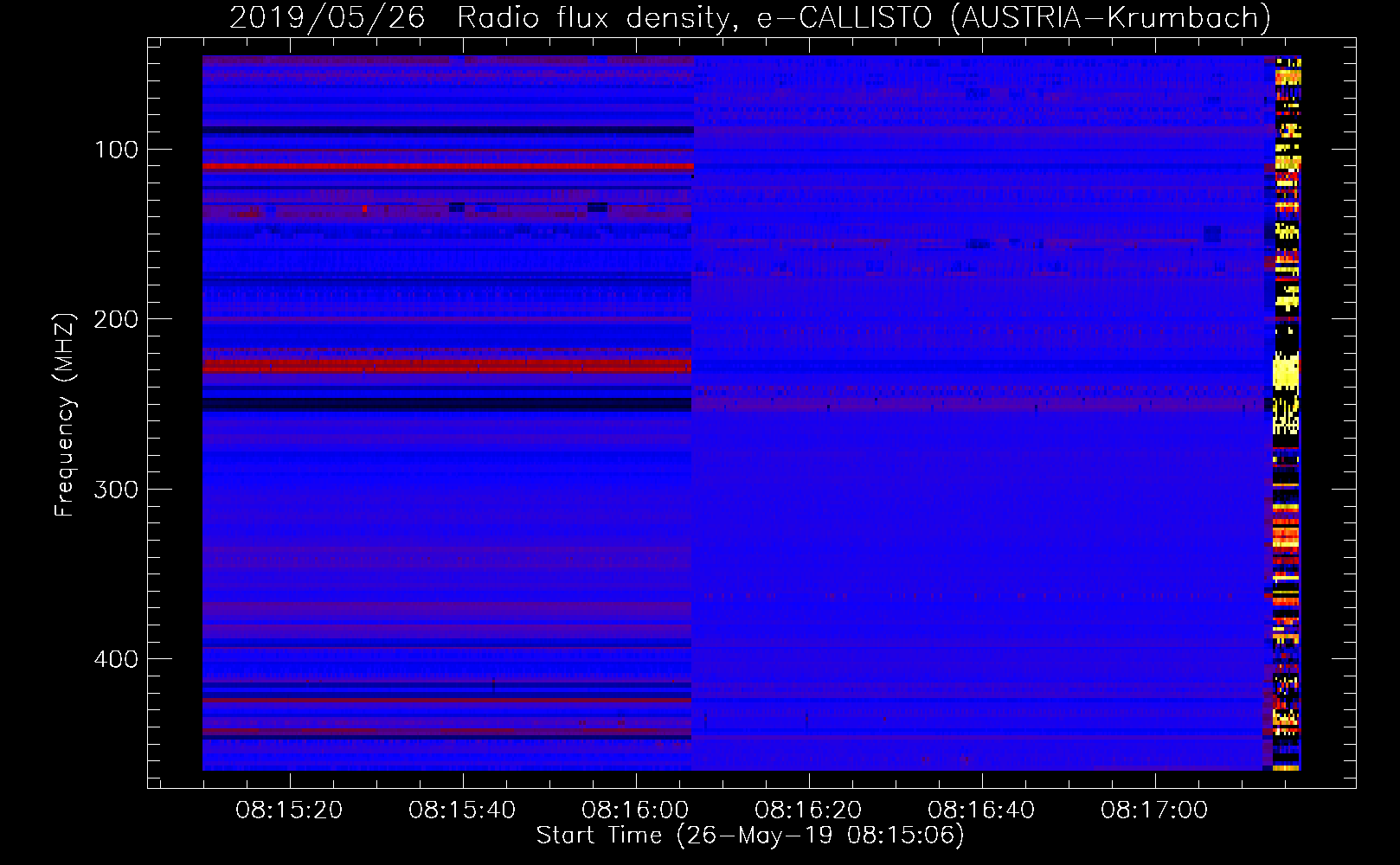Click the 08:15:40 time tick label

462,810
